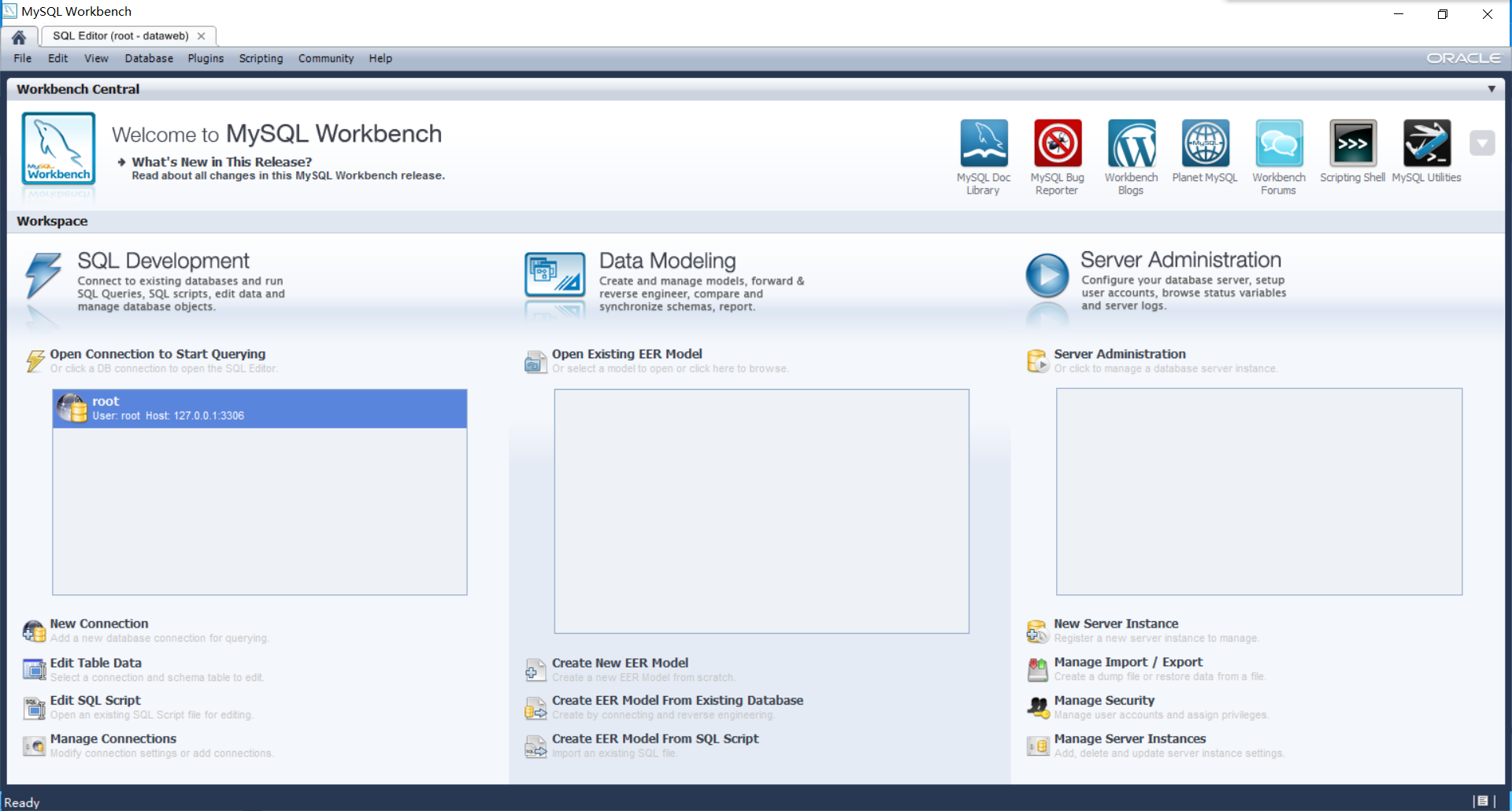Open the Workbench Blogs WordPress icon
This screenshot has width=1512, height=811.
(1132, 143)
